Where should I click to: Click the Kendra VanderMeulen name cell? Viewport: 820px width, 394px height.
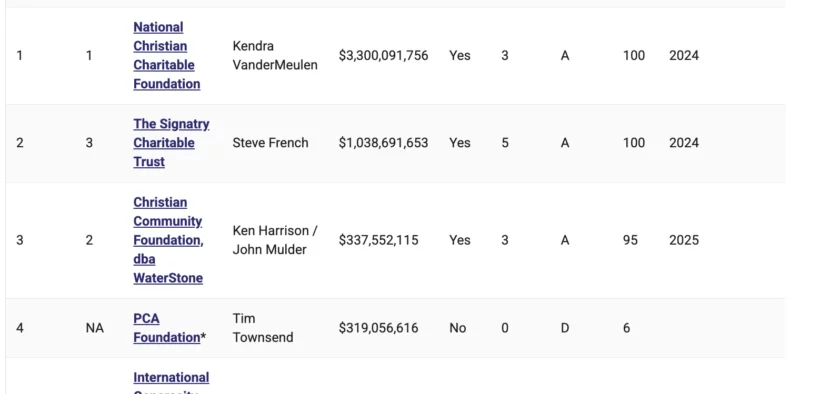(275, 55)
